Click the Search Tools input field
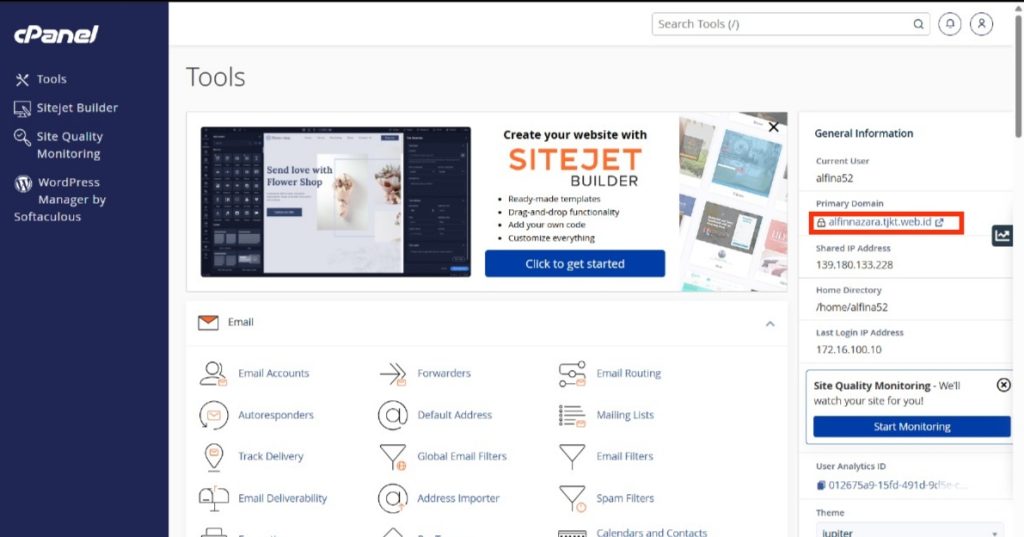The image size is (1024, 537). pyautogui.click(x=782, y=24)
